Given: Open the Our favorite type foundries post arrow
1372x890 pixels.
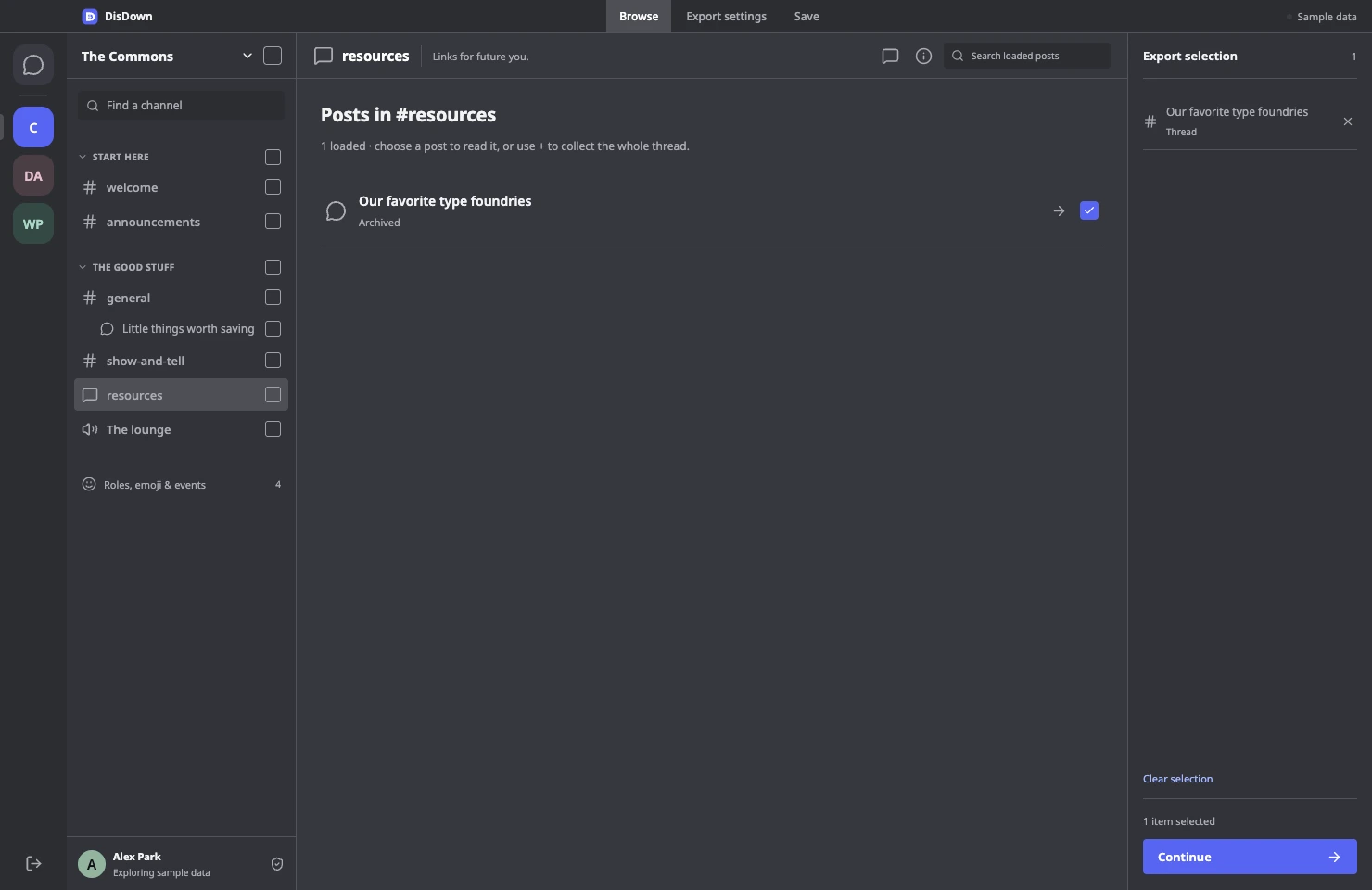Looking at the screenshot, I should 1059,211.
